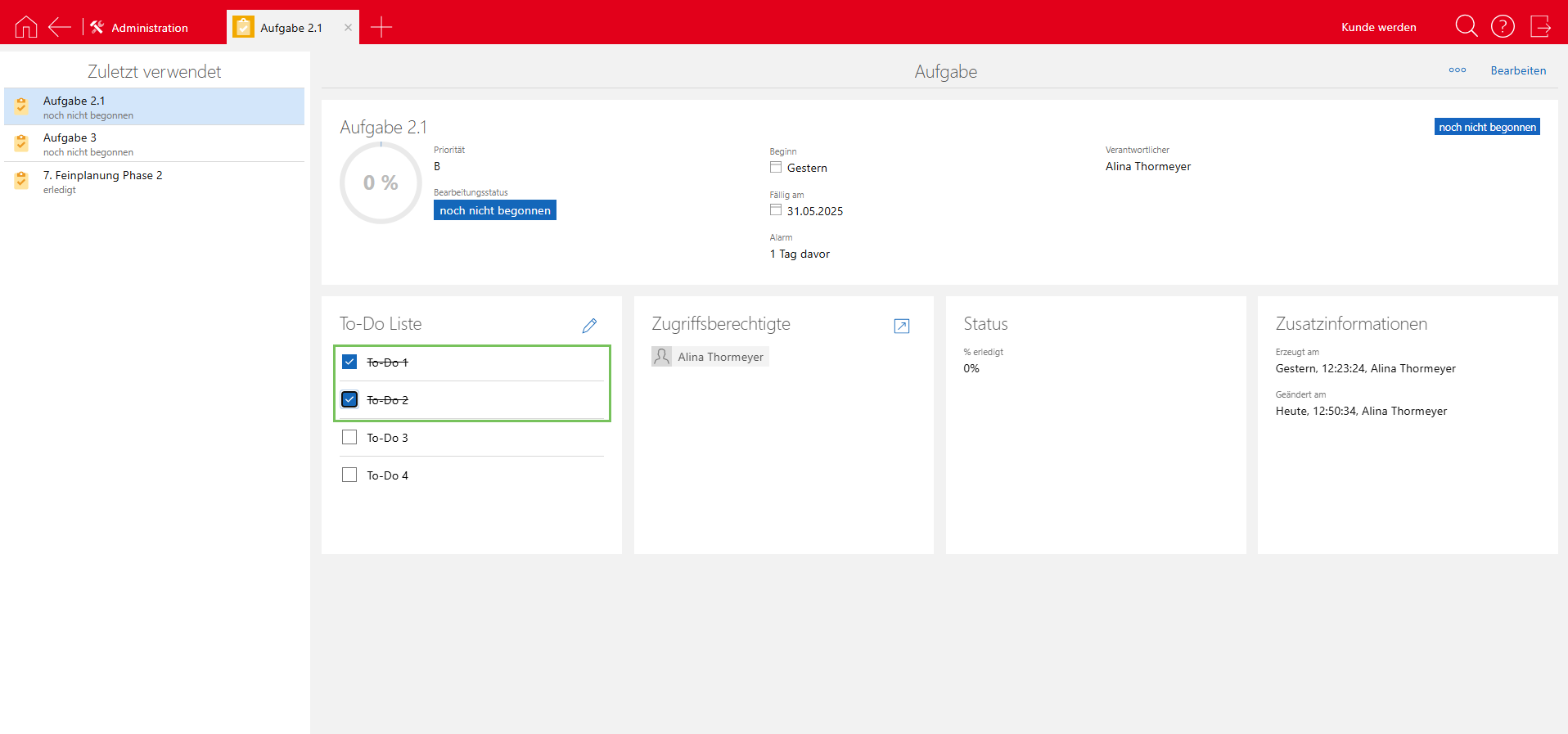
Task: Uncheck the To-Do 1 checkbox
Action: pyautogui.click(x=349, y=362)
